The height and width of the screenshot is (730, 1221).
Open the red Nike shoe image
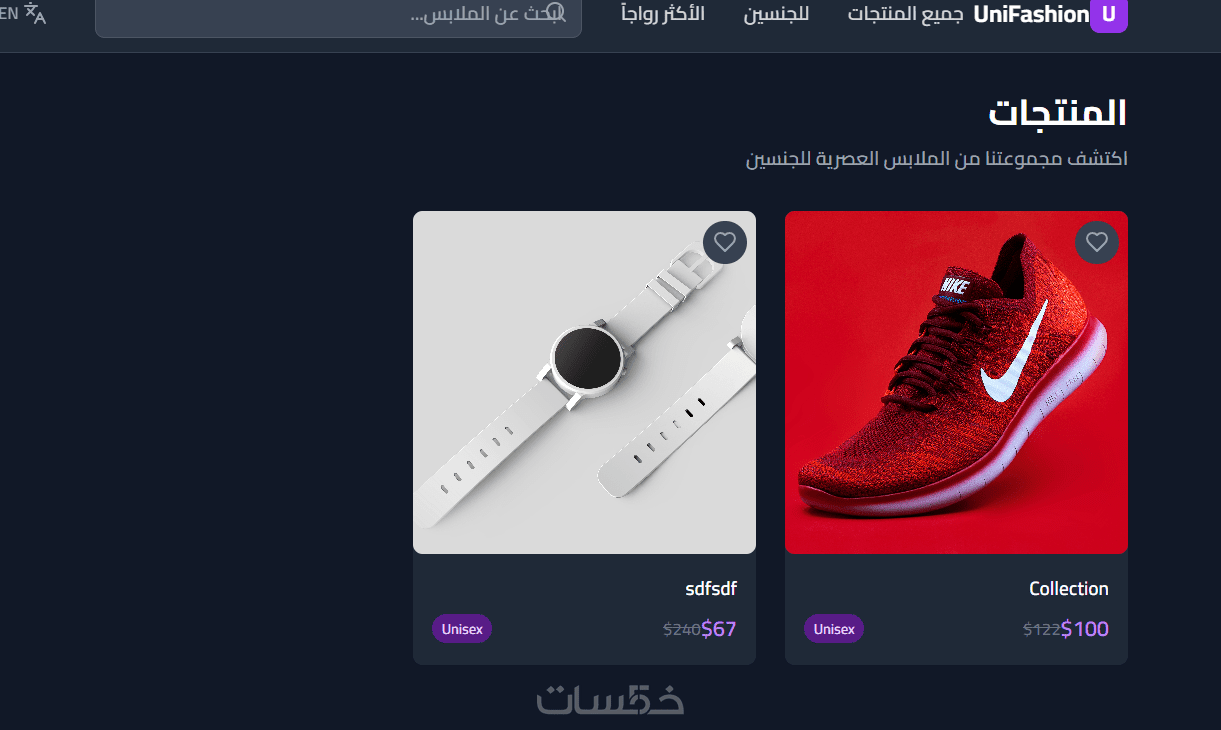(956, 382)
